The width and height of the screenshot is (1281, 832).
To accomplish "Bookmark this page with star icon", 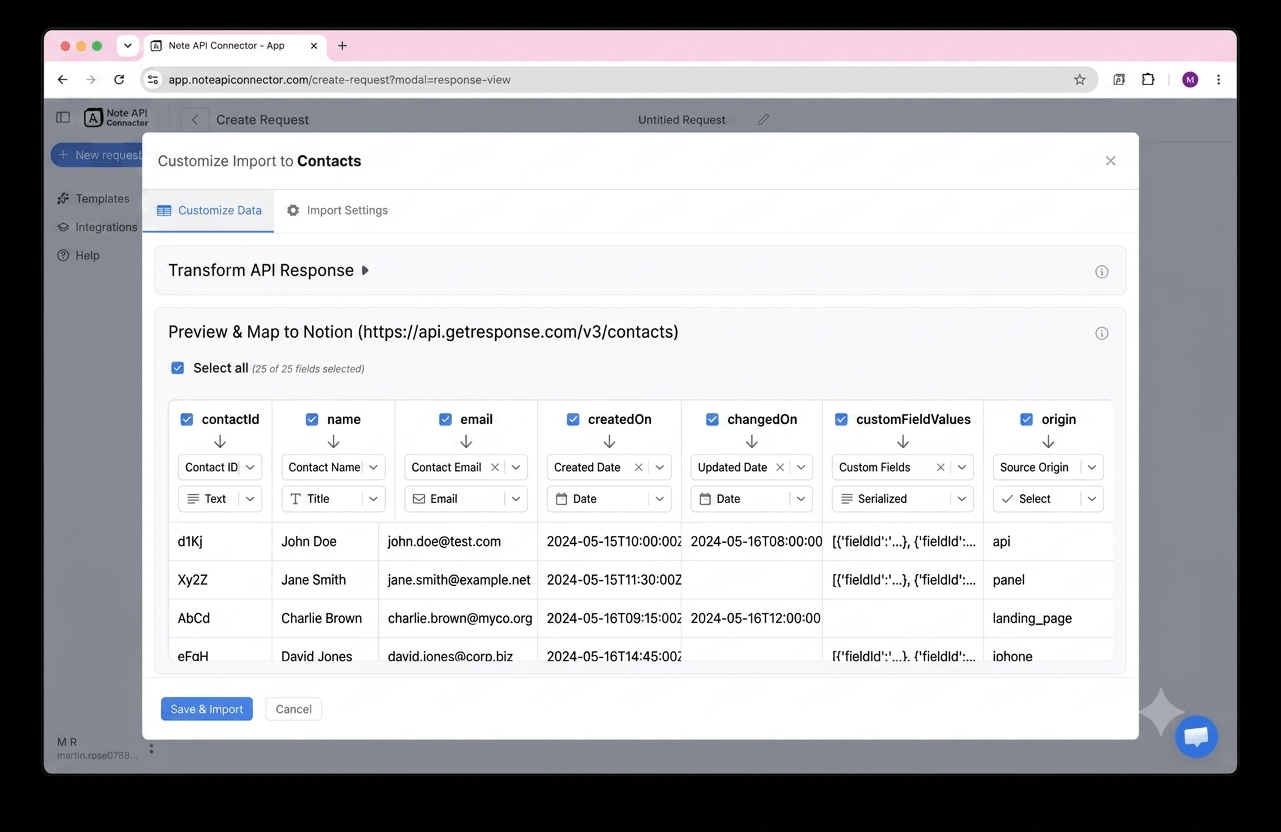I will click(x=1080, y=80).
